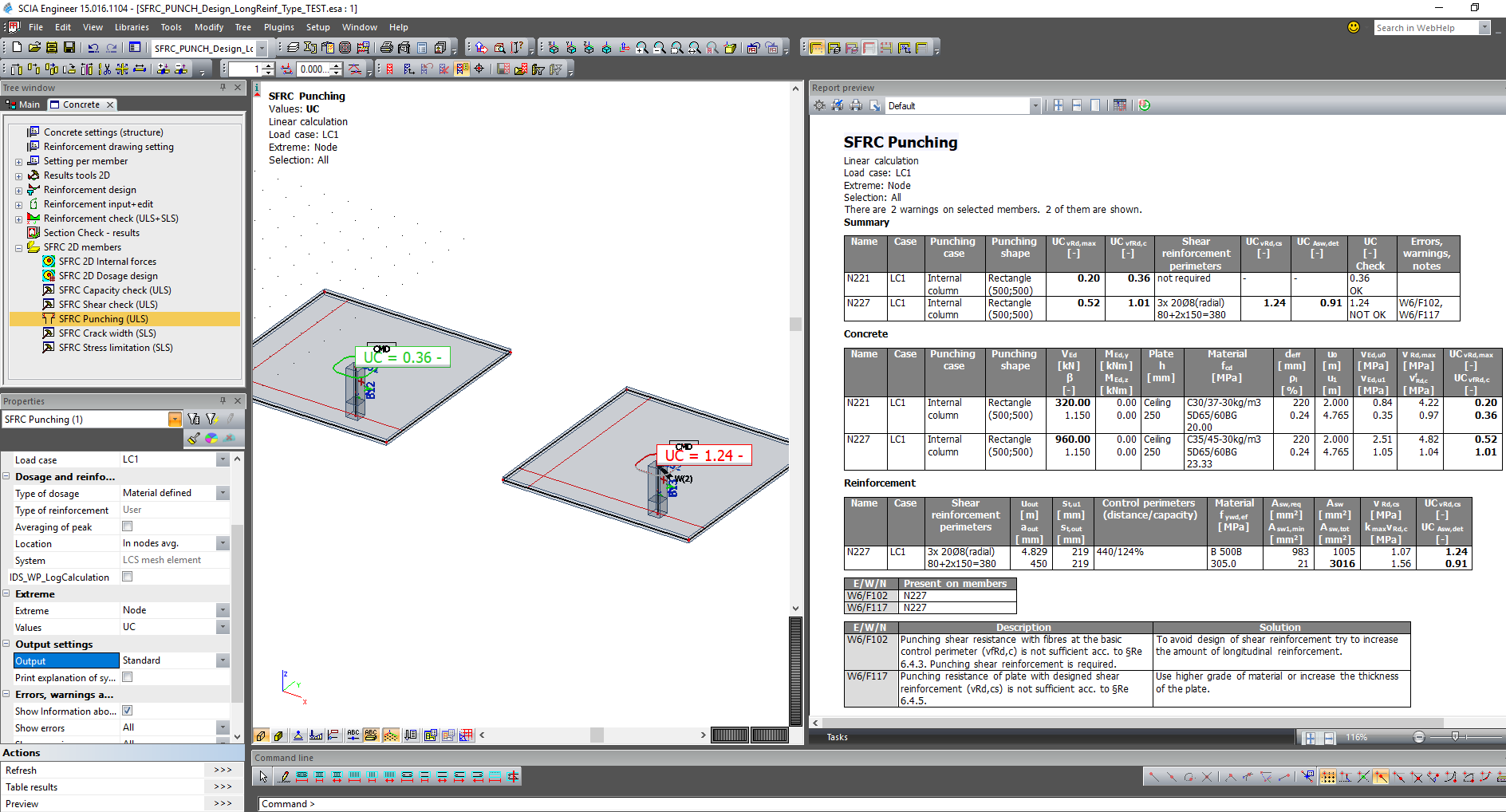This screenshot has width=1506, height=812.
Task: Click the Undo icon in main toolbar
Action: pos(93,48)
